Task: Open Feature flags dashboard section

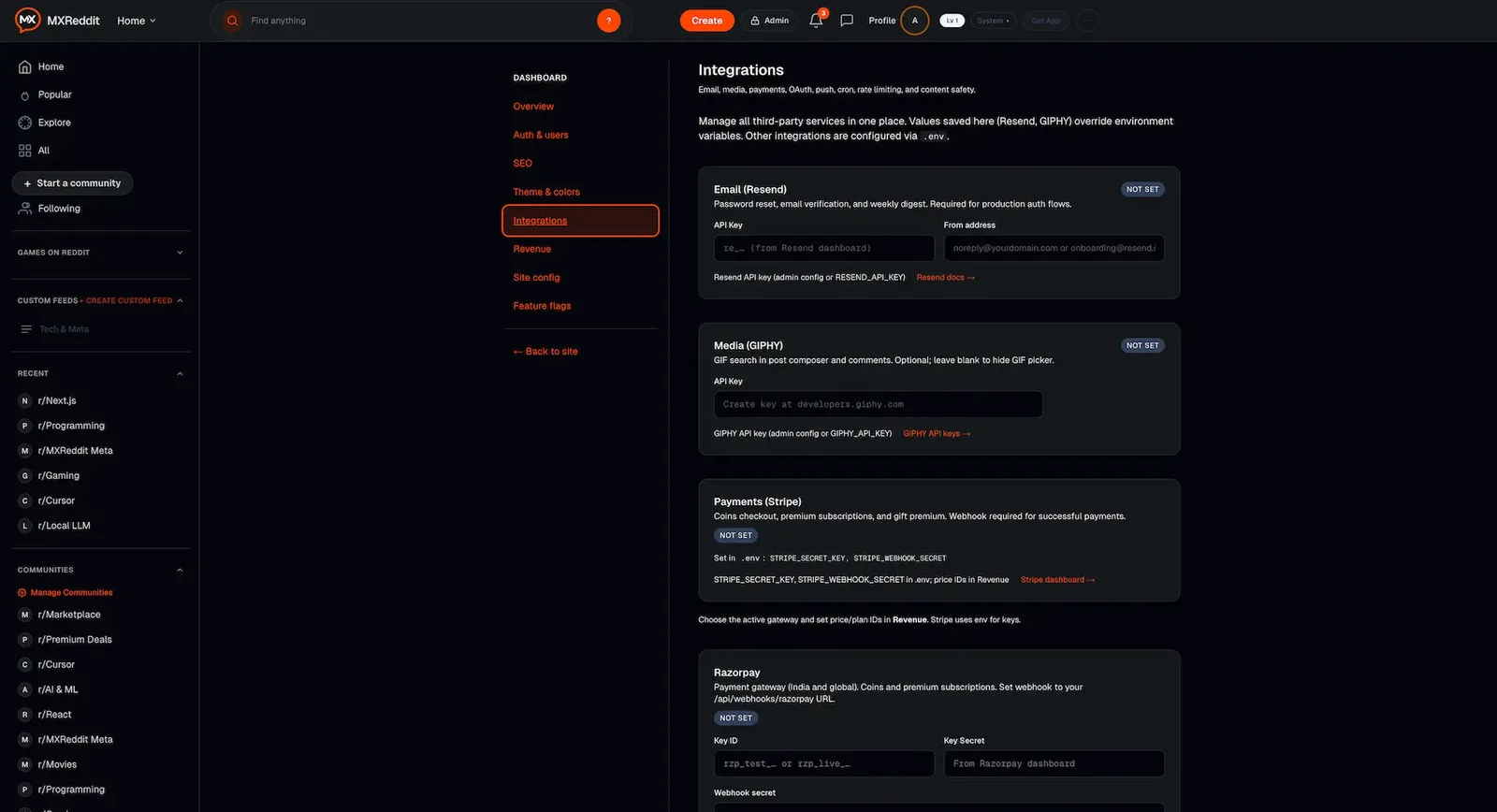Action: pyautogui.click(x=542, y=307)
